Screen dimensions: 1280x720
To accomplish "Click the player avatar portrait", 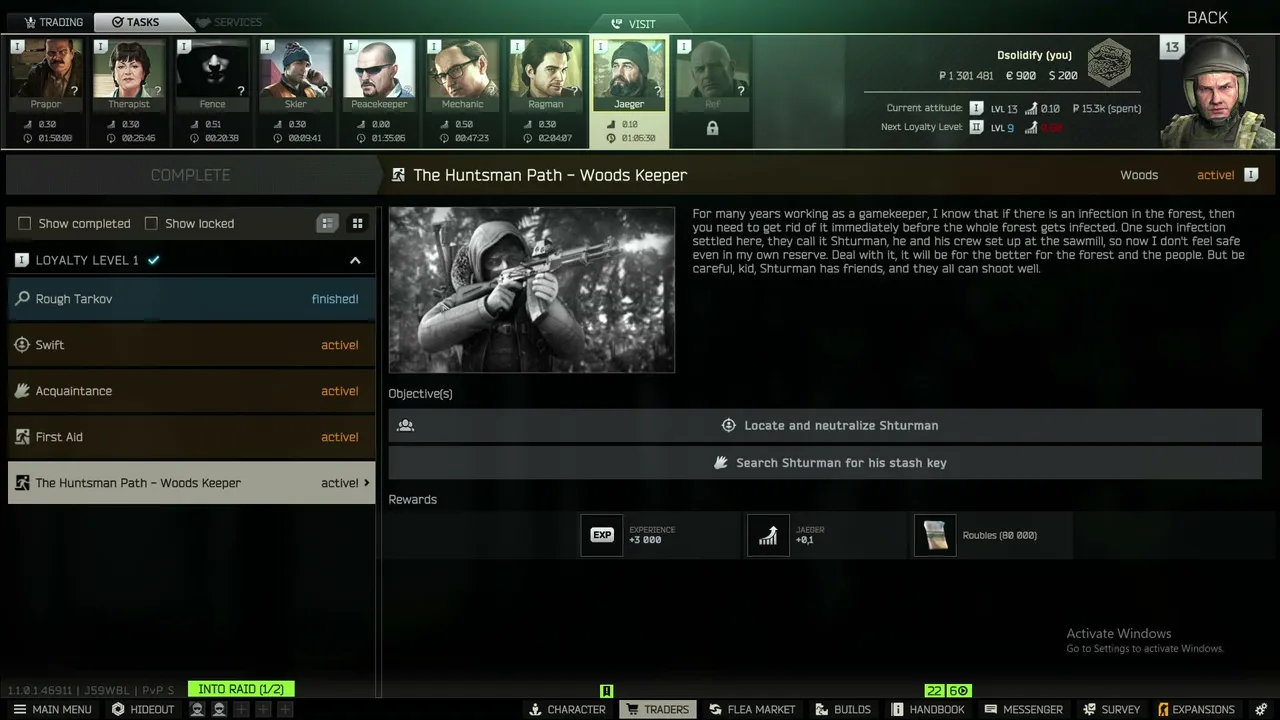I will point(1218,91).
